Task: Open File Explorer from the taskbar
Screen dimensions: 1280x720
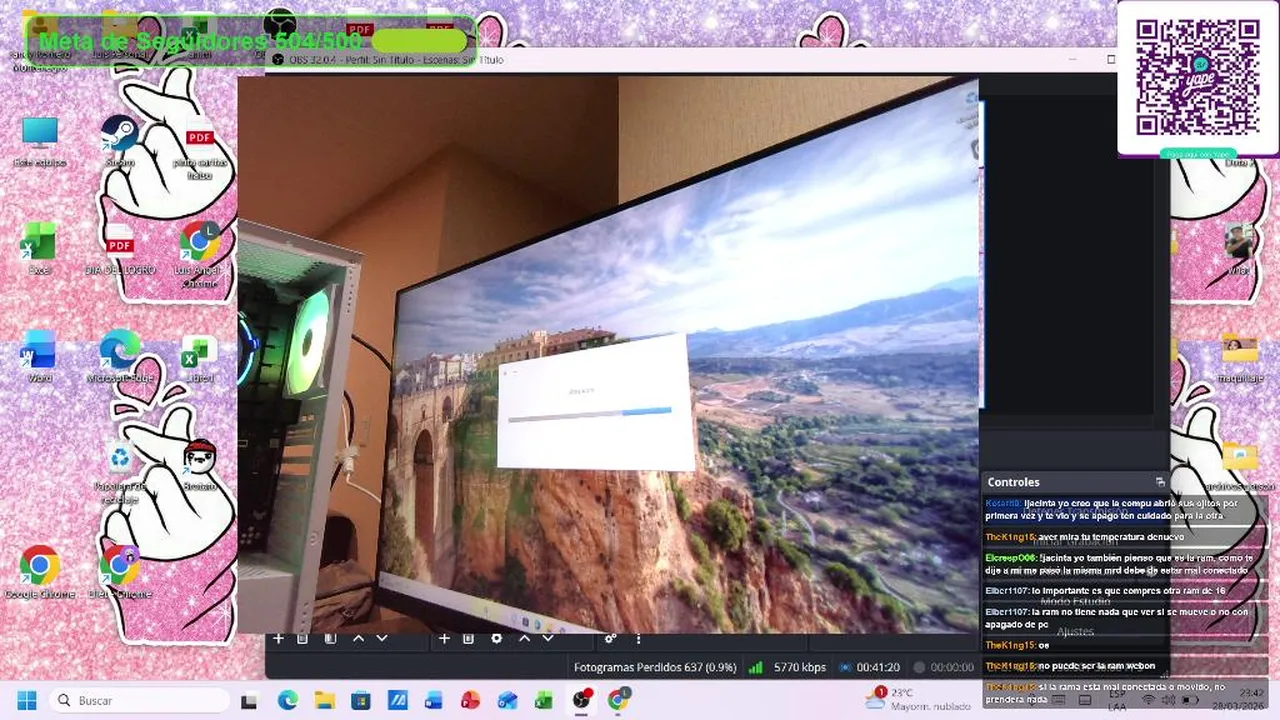Action: pyautogui.click(x=324, y=700)
